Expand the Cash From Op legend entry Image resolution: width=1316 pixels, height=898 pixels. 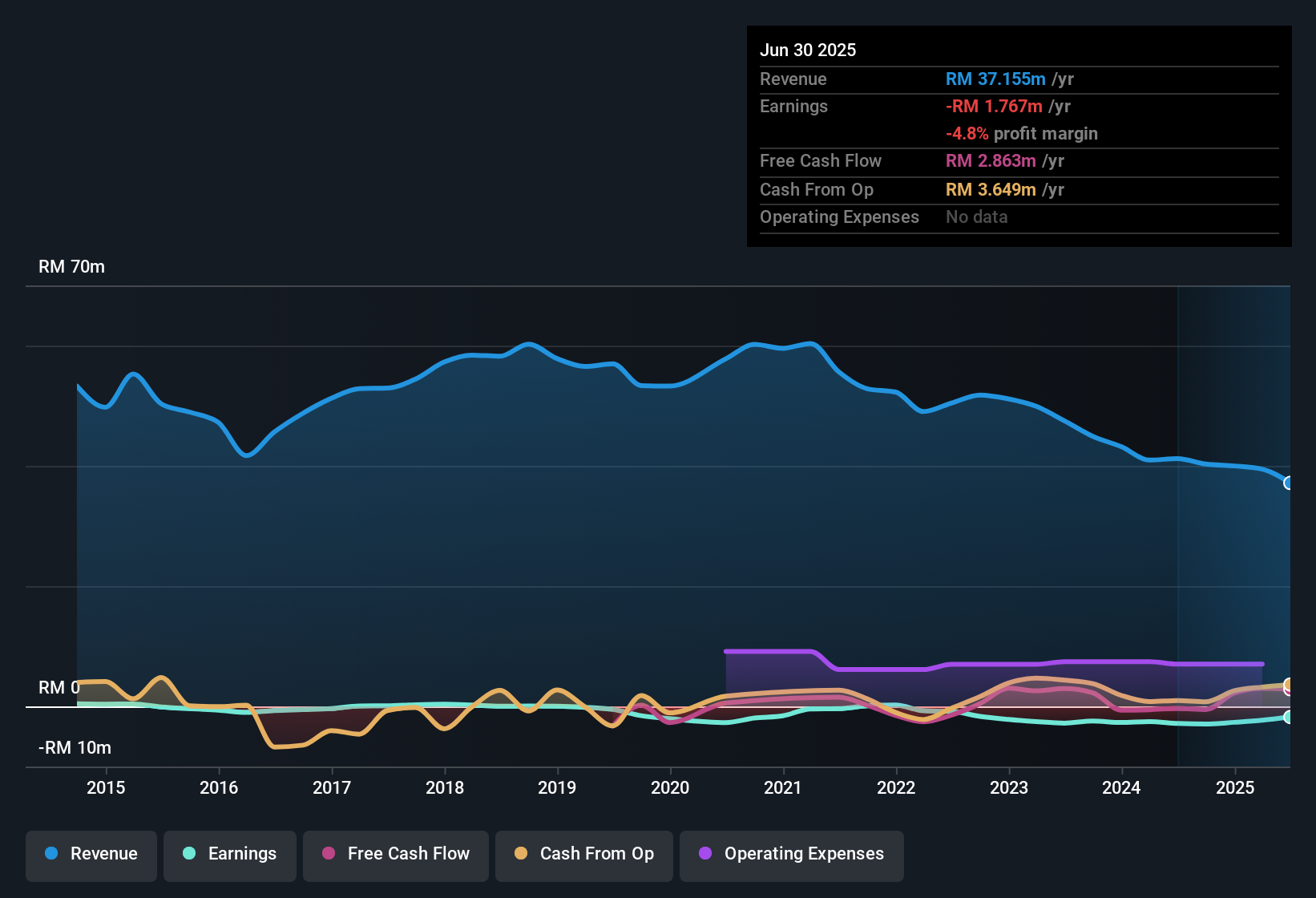coord(583,854)
